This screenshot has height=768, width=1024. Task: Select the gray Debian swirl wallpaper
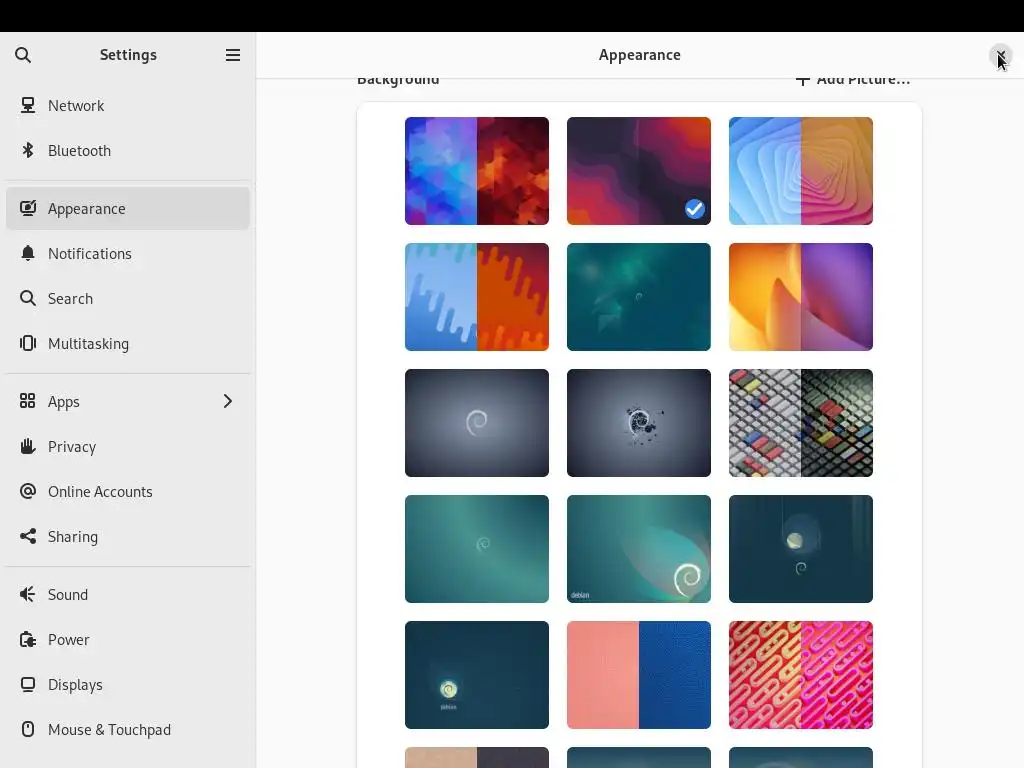(477, 423)
